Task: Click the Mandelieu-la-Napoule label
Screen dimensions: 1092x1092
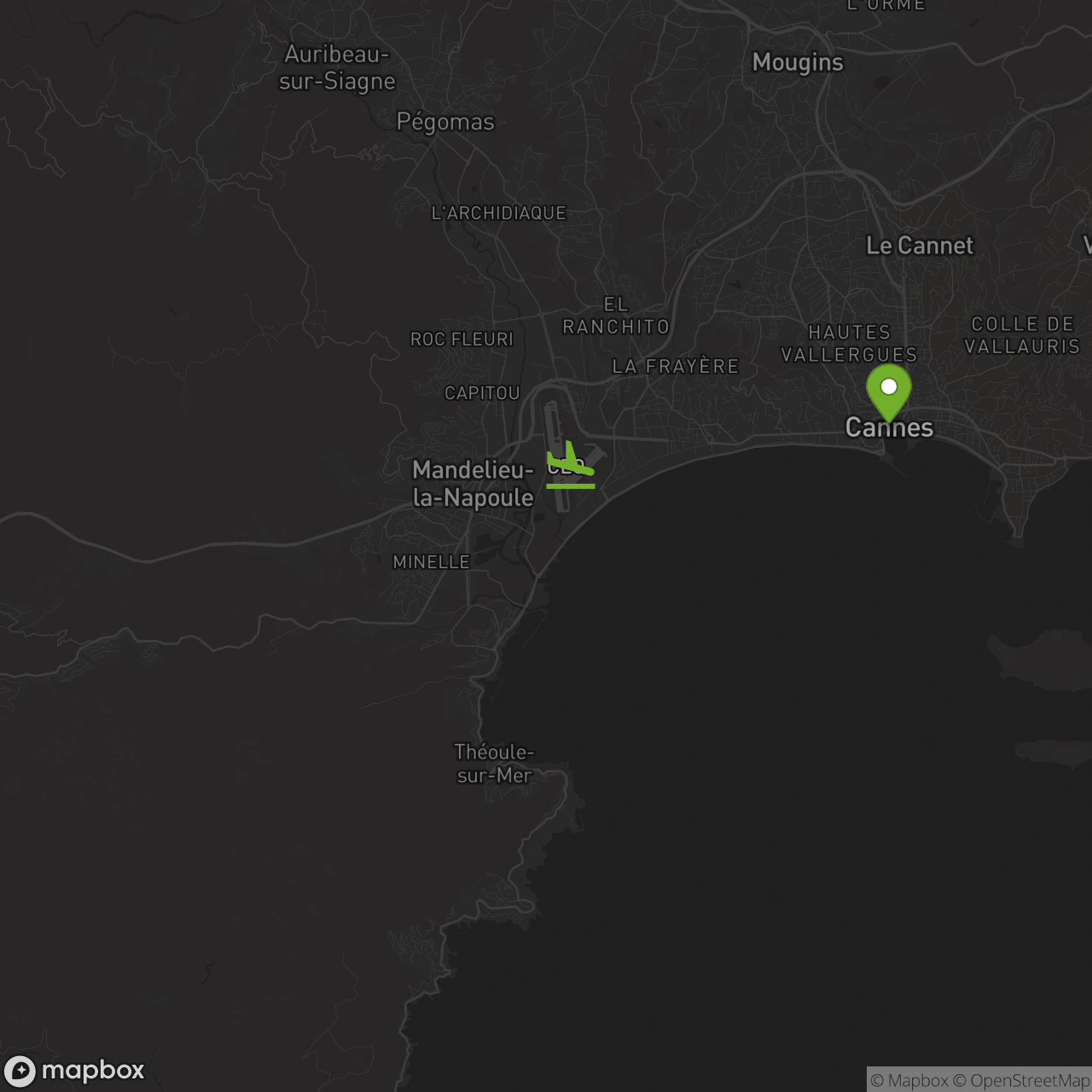Action: (x=473, y=484)
